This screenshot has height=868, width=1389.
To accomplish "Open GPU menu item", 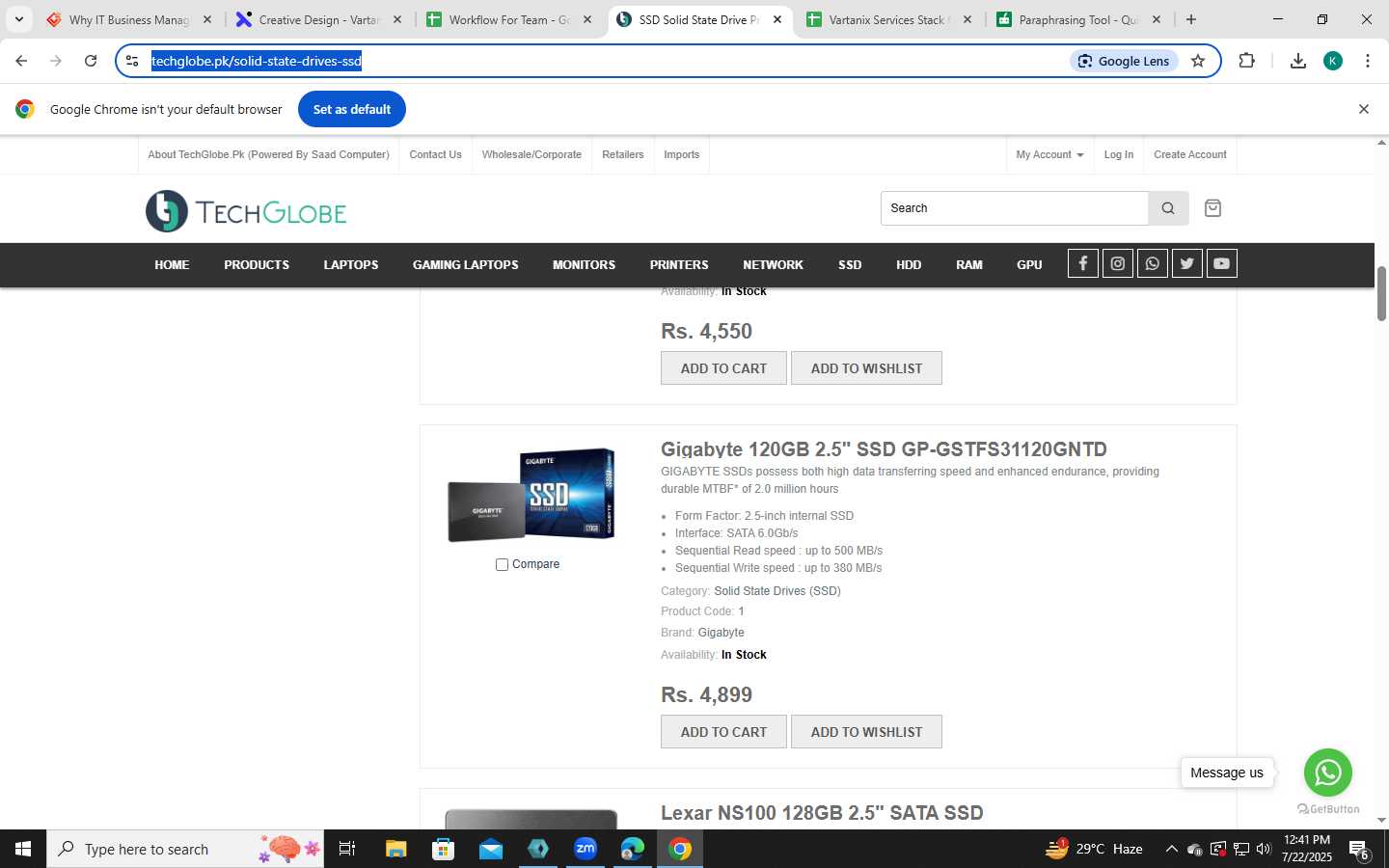I will (1029, 264).
